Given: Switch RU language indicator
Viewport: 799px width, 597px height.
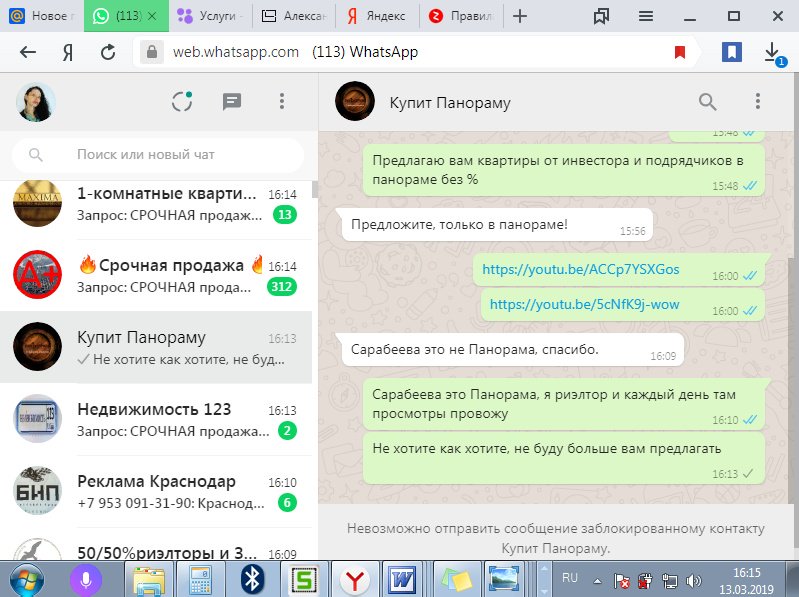Looking at the screenshot, I should (569, 578).
